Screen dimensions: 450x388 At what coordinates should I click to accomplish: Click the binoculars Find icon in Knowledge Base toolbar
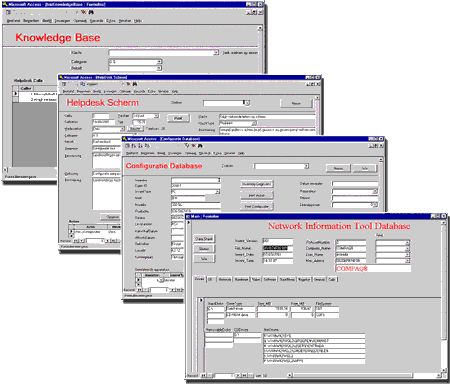pos(91,12)
